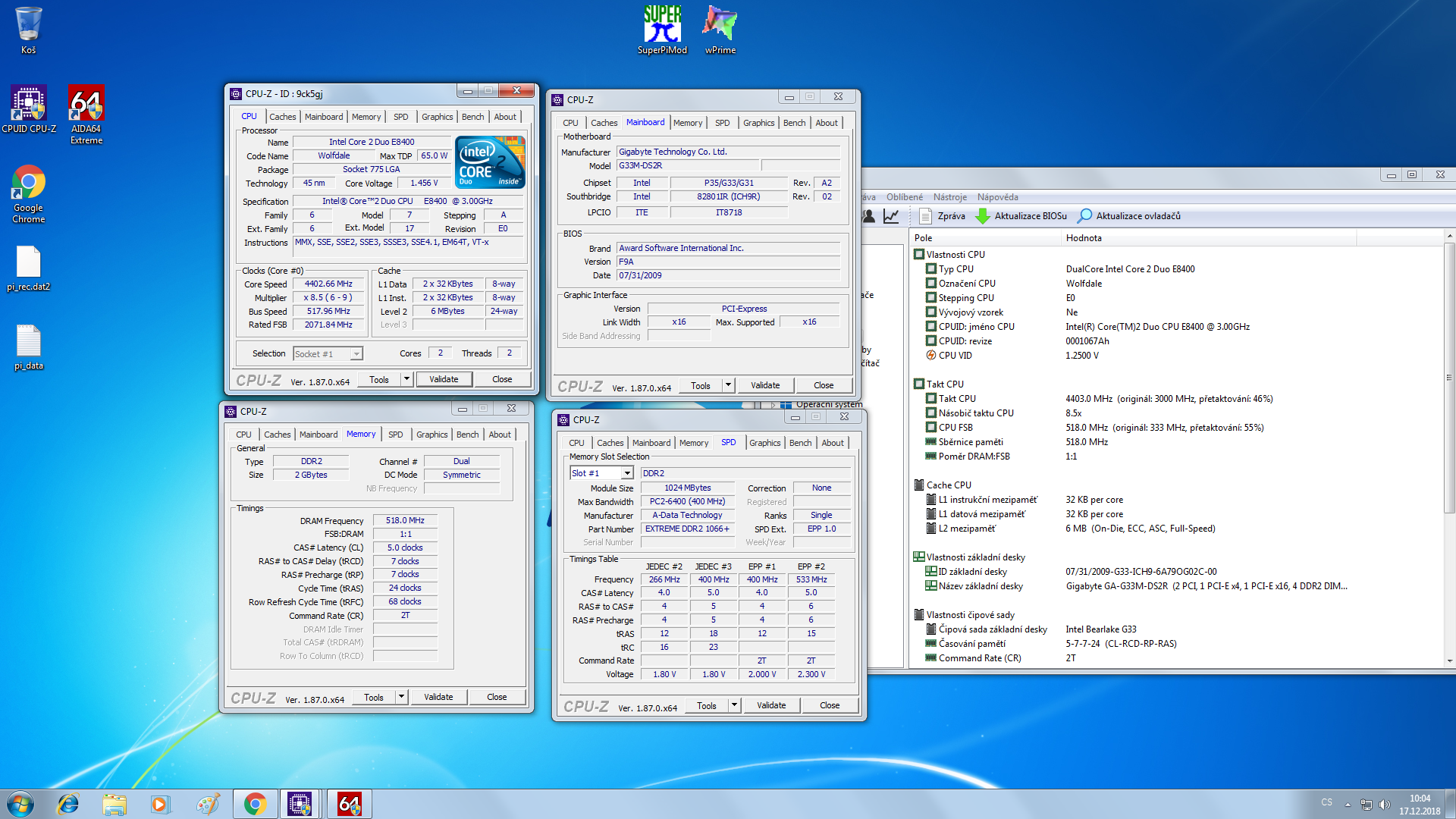Open Tools arrow in Memory window
The image size is (1456, 819).
tap(401, 697)
